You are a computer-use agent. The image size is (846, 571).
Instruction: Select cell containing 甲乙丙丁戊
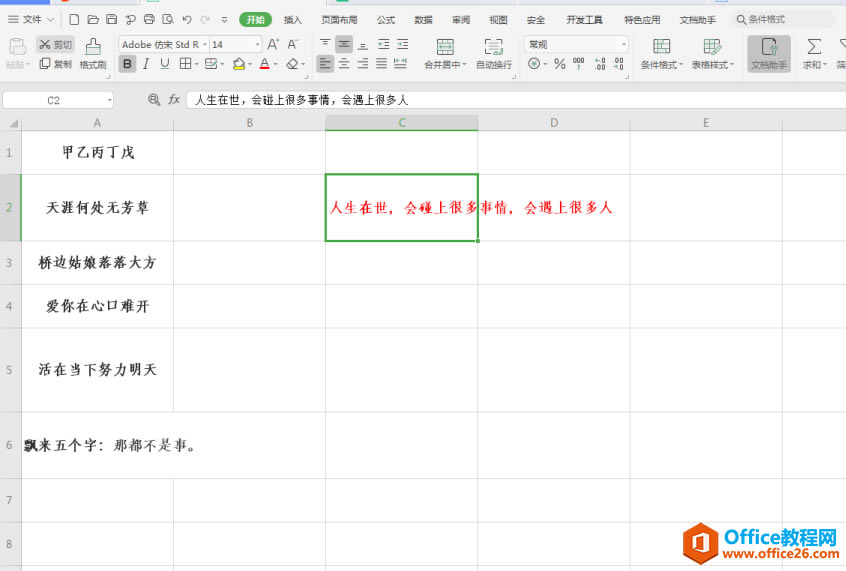point(98,153)
